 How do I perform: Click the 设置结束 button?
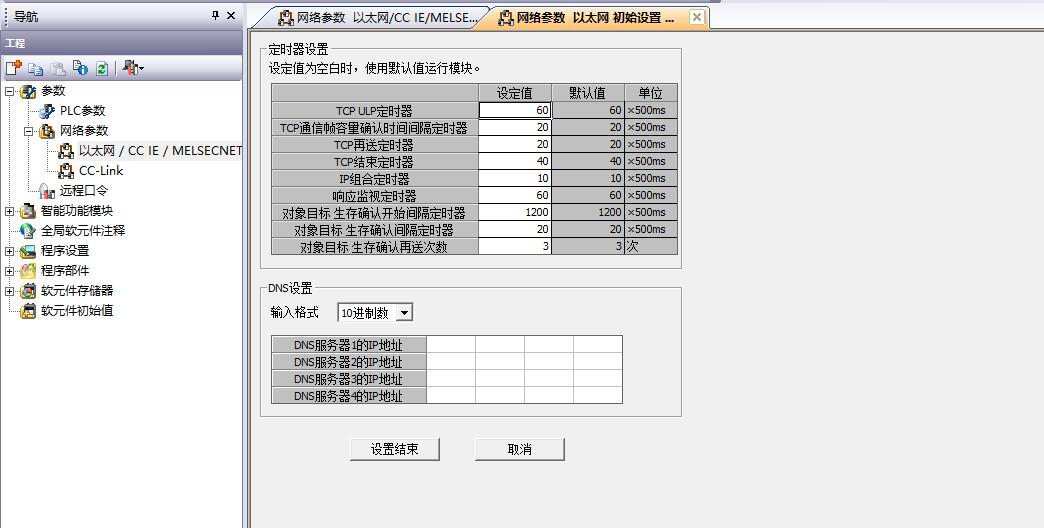click(395, 449)
